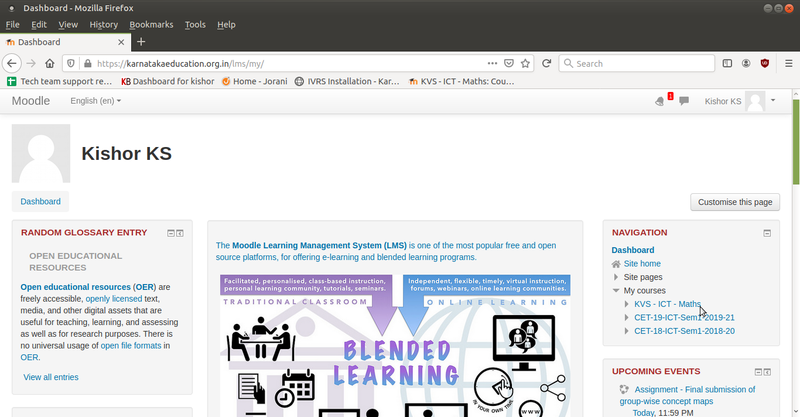Screen dimensions: 800x417
Task: Reload the current page
Action: coord(546,63)
